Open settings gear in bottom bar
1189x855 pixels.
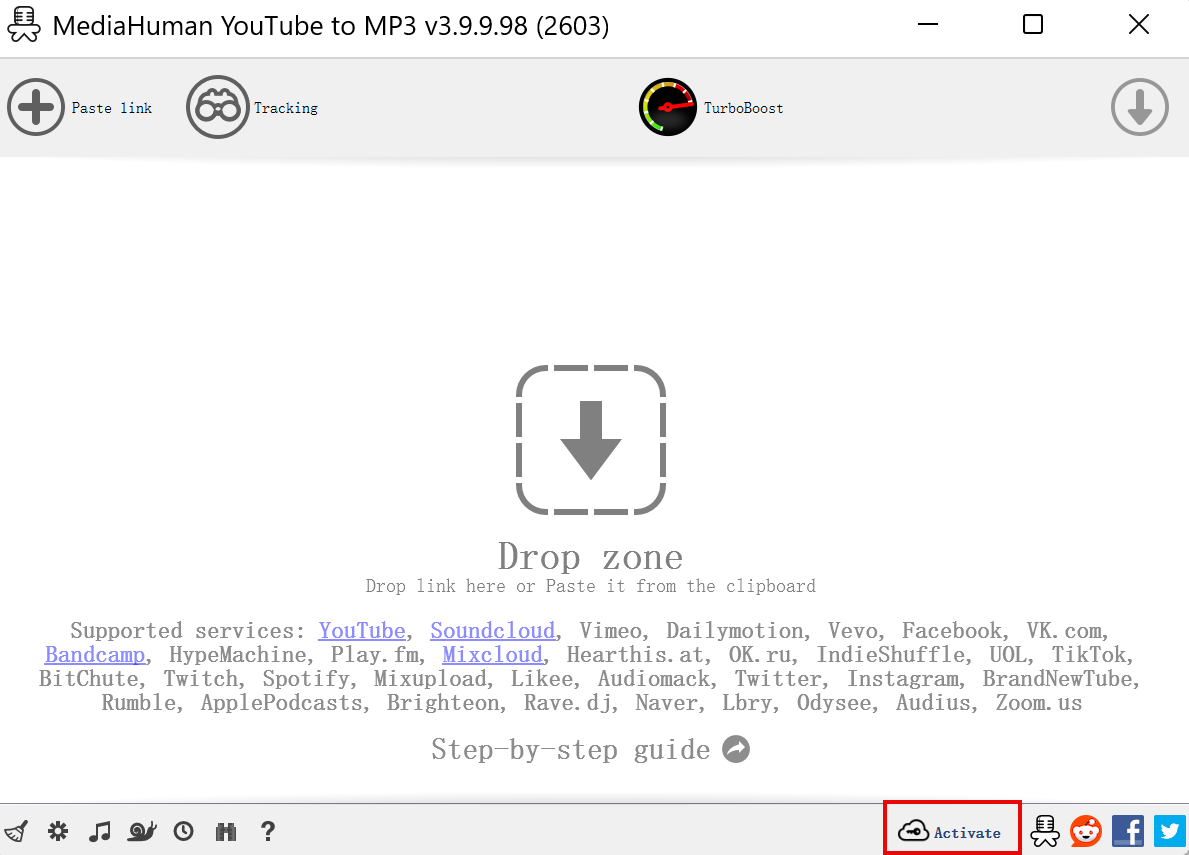click(x=58, y=831)
